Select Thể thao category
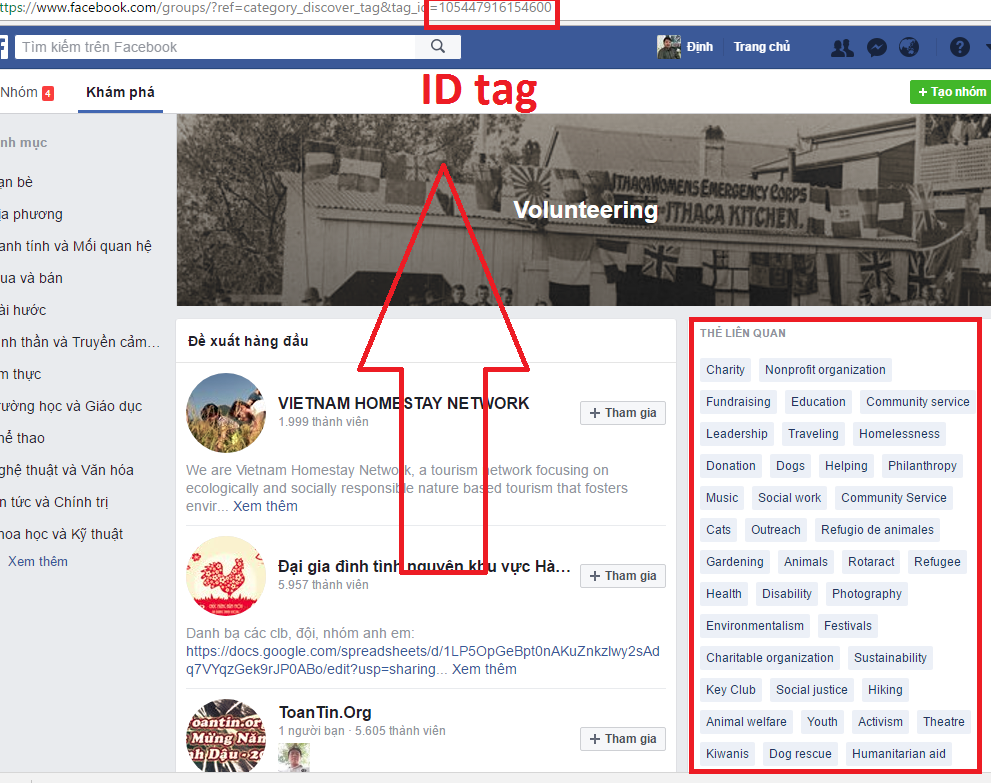Image resolution: width=991 pixels, height=783 pixels. (x=22, y=438)
